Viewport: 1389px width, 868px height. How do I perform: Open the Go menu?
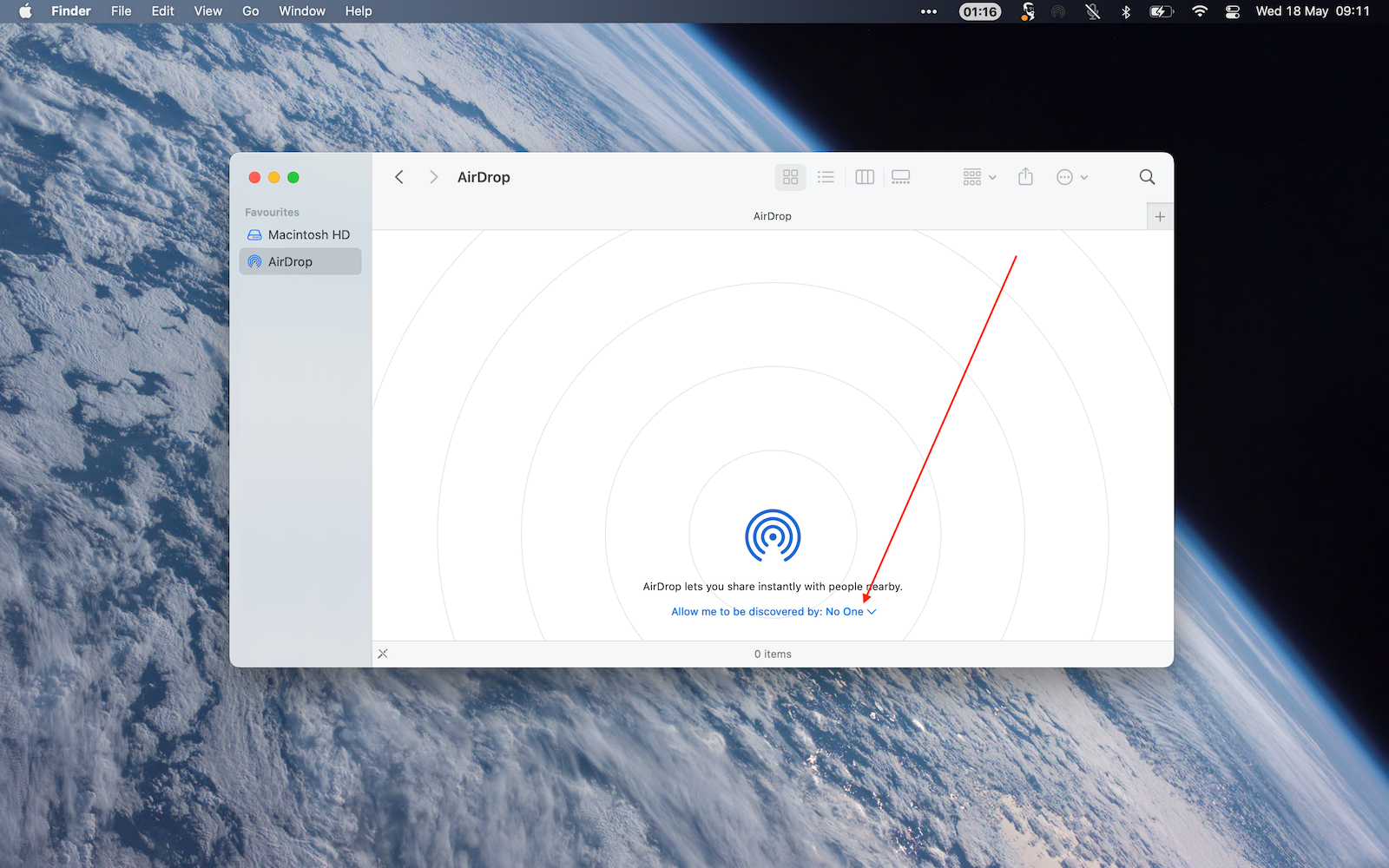(250, 11)
